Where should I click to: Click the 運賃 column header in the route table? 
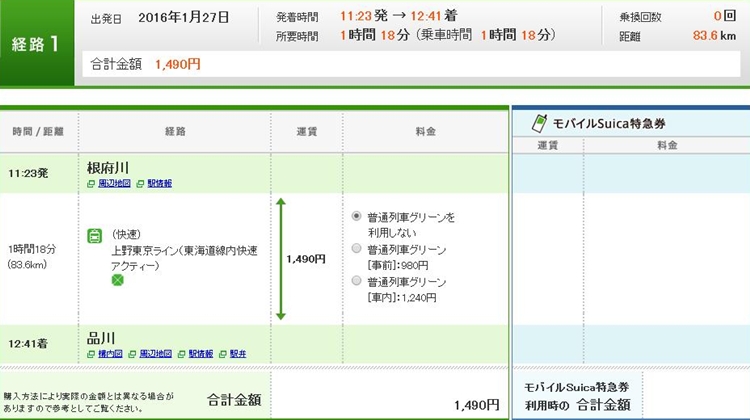[306, 131]
